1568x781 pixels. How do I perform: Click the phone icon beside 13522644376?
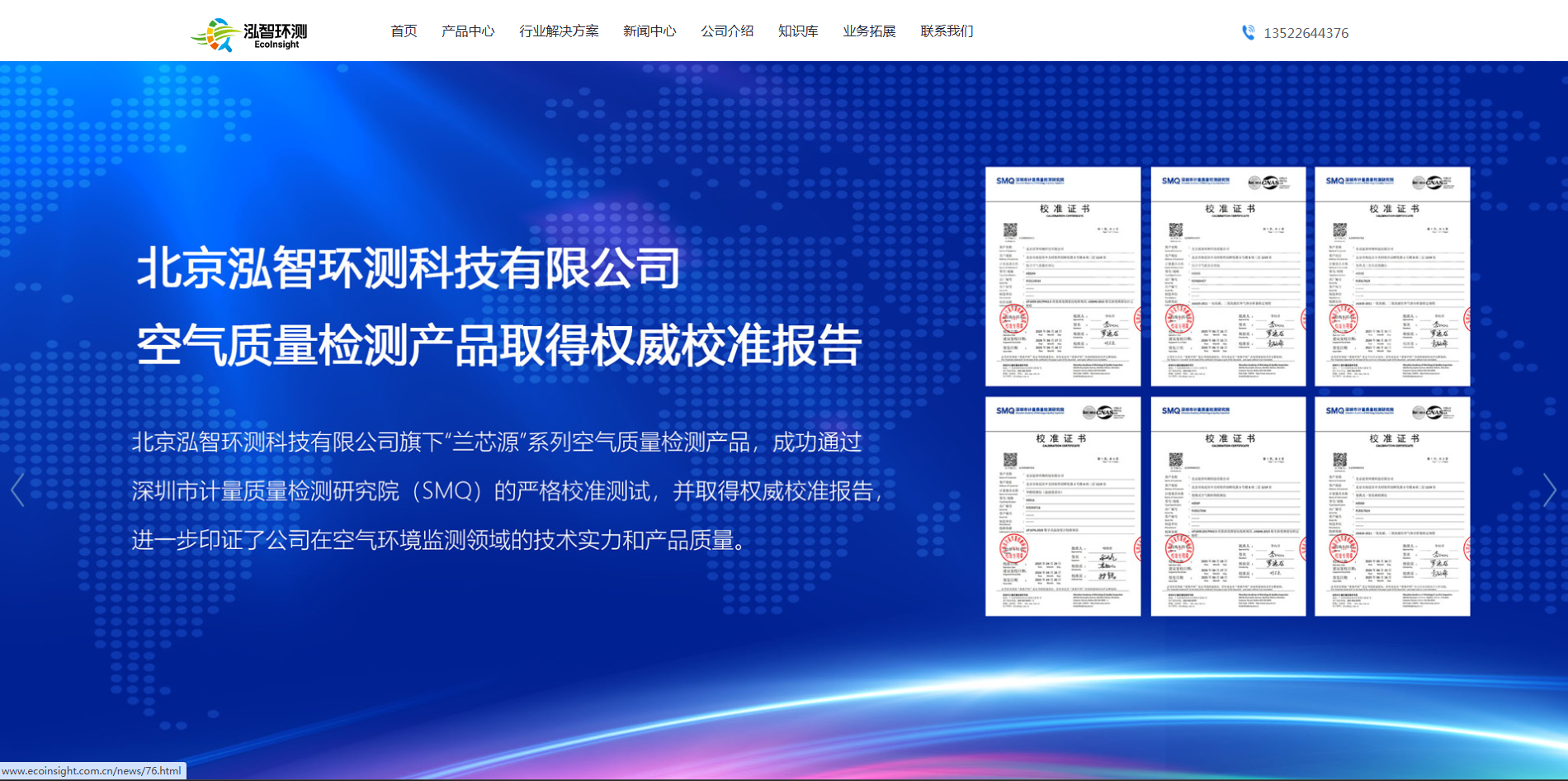pyautogui.click(x=1249, y=32)
